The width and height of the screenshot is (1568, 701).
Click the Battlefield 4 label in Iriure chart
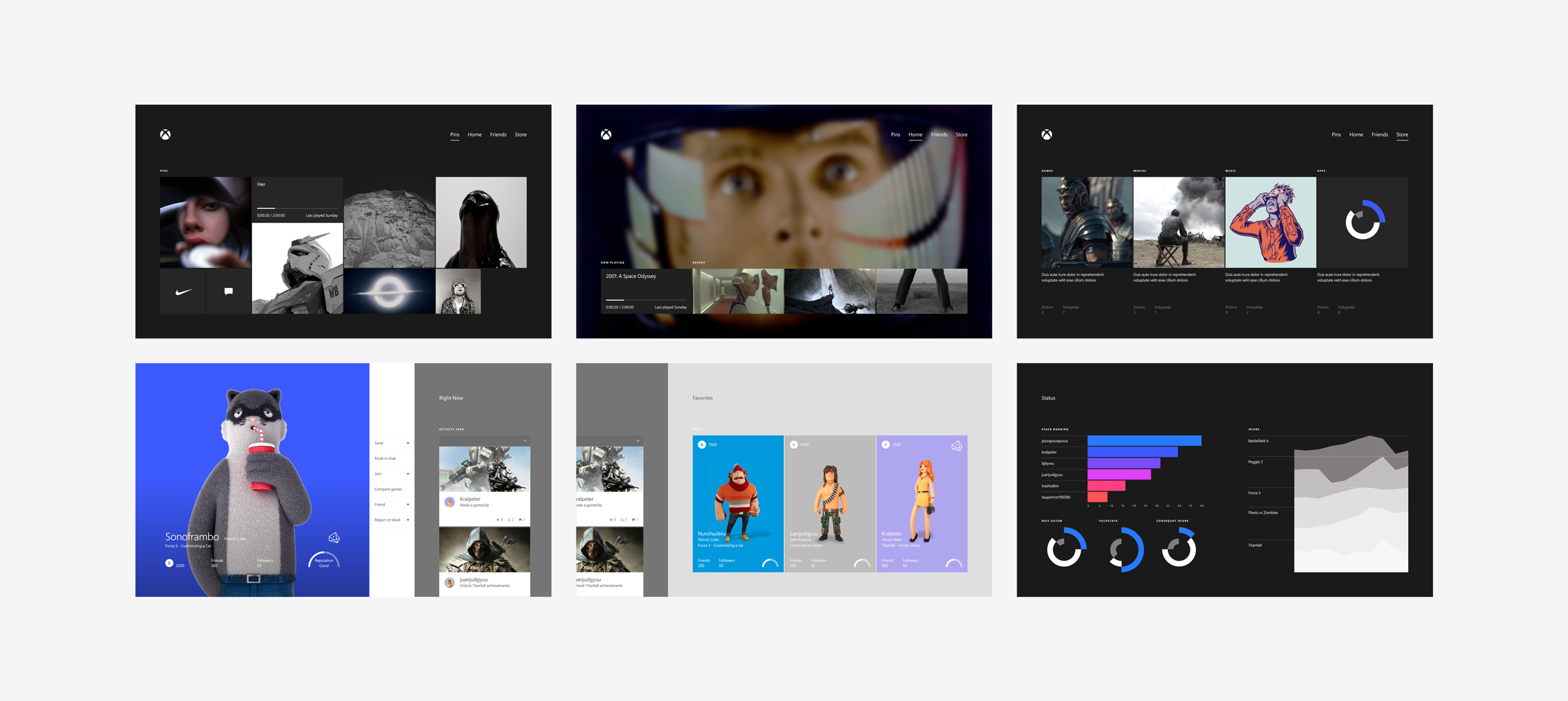[x=1258, y=441]
